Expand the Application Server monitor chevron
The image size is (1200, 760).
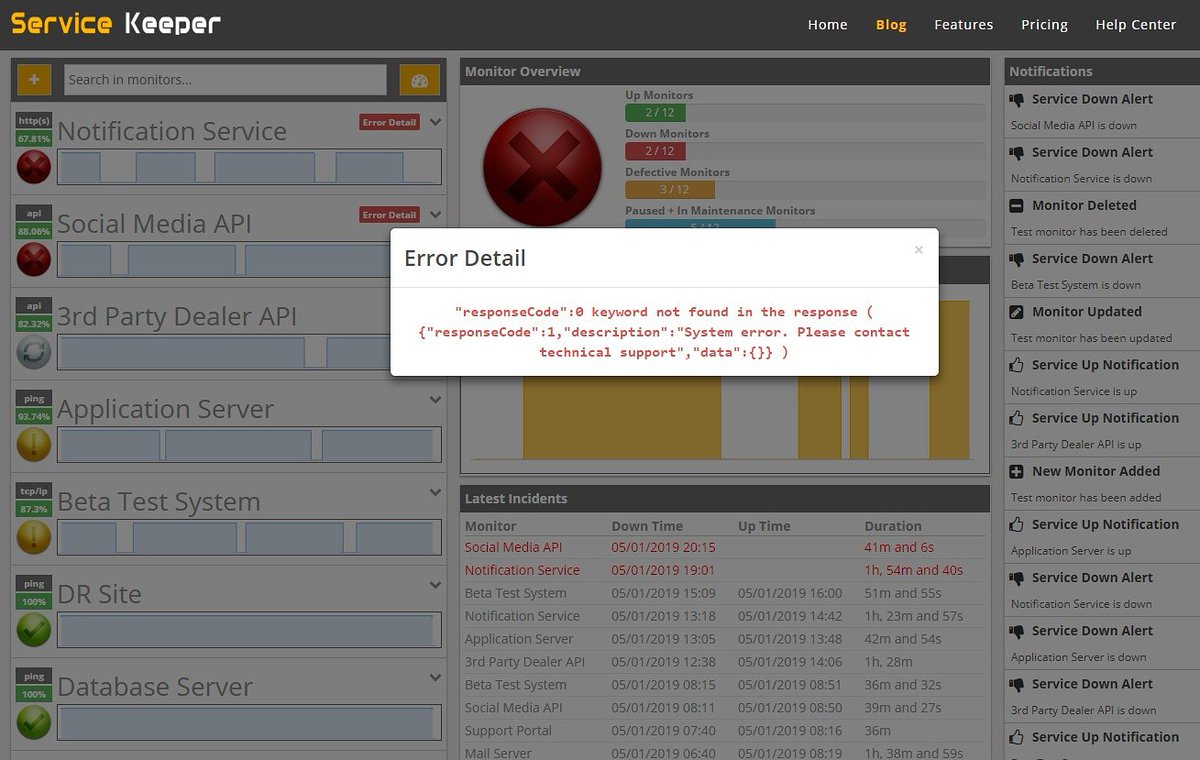pyautogui.click(x=435, y=400)
